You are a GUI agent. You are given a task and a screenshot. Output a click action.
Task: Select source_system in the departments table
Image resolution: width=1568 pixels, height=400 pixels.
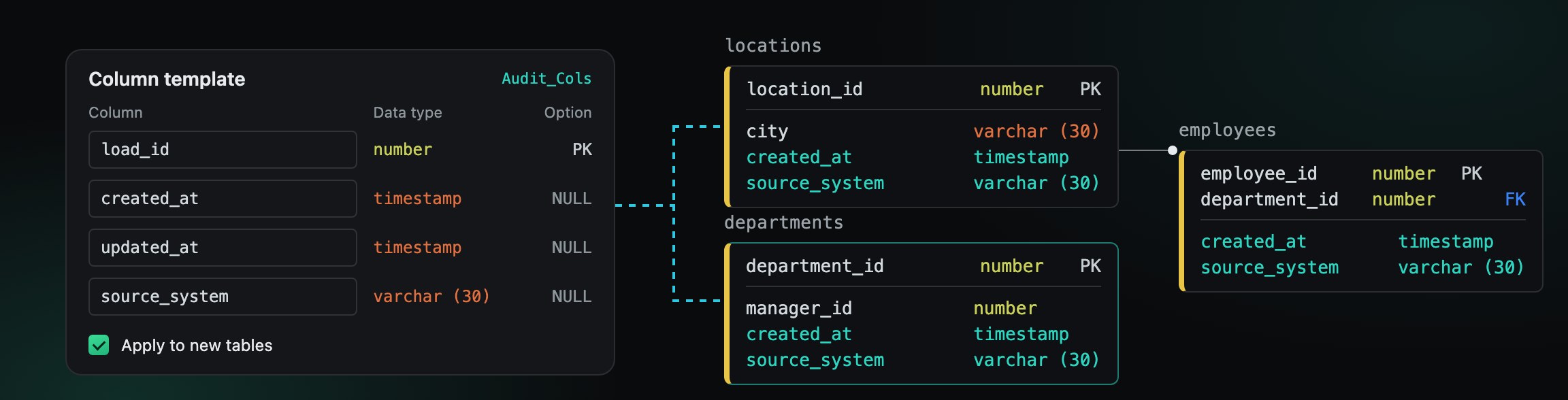tap(815, 360)
